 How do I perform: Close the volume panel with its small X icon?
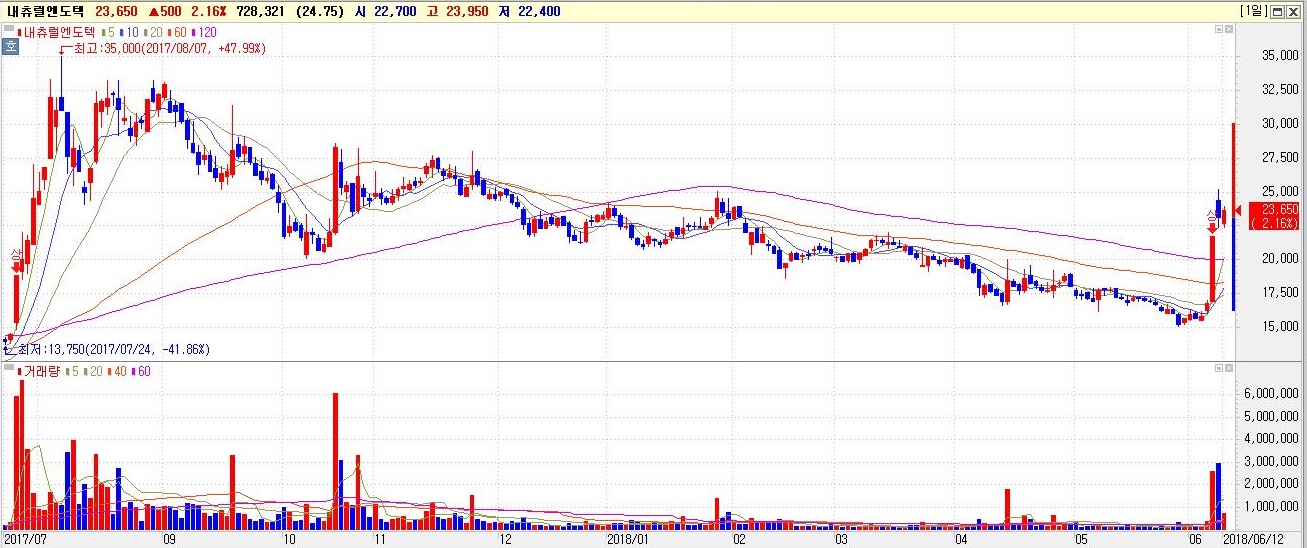pyautogui.click(x=1230, y=369)
